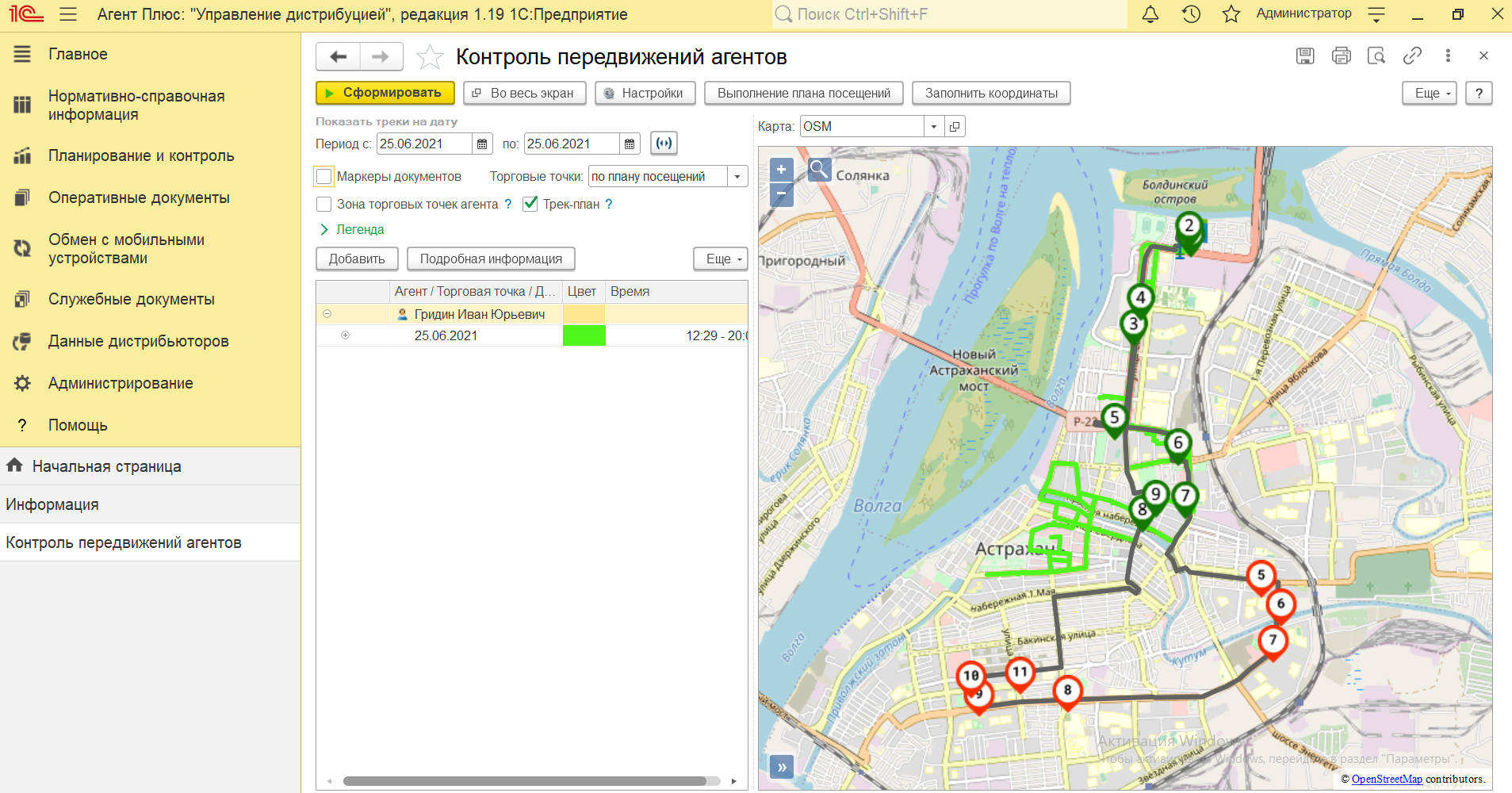Go forward with the right arrow button
1512x793 pixels.
[x=381, y=56]
